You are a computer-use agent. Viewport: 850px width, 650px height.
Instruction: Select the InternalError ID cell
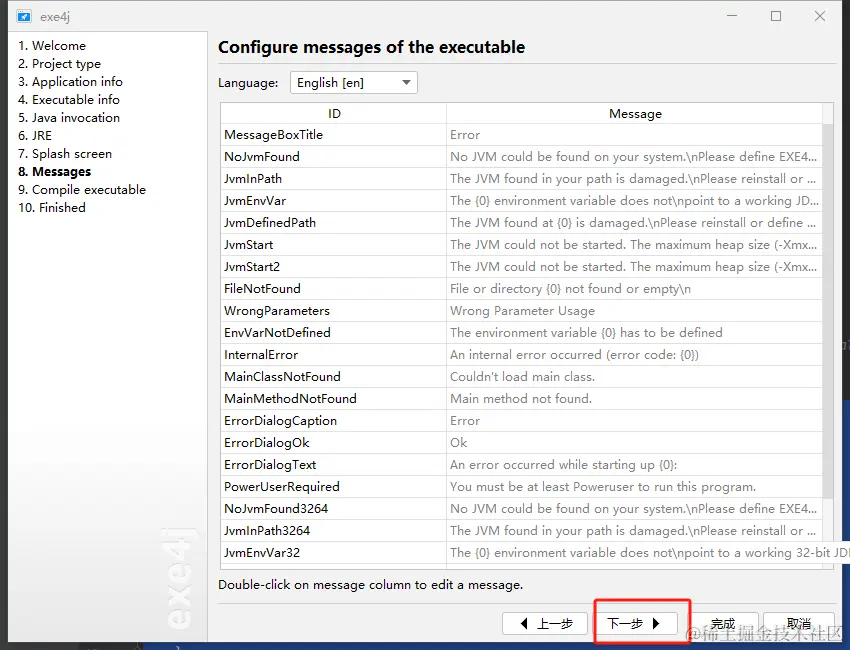pyautogui.click(x=334, y=355)
